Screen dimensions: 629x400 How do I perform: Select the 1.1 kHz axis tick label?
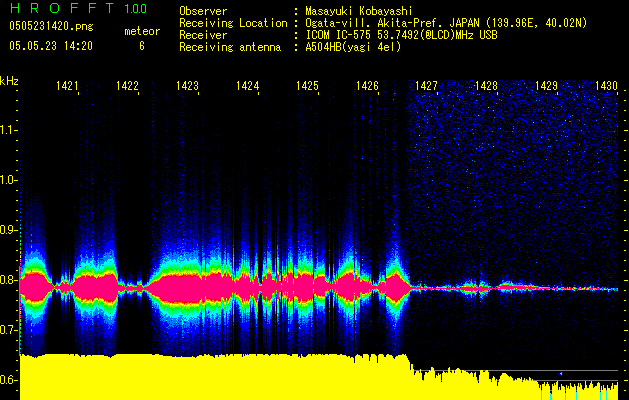click(8, 130)
